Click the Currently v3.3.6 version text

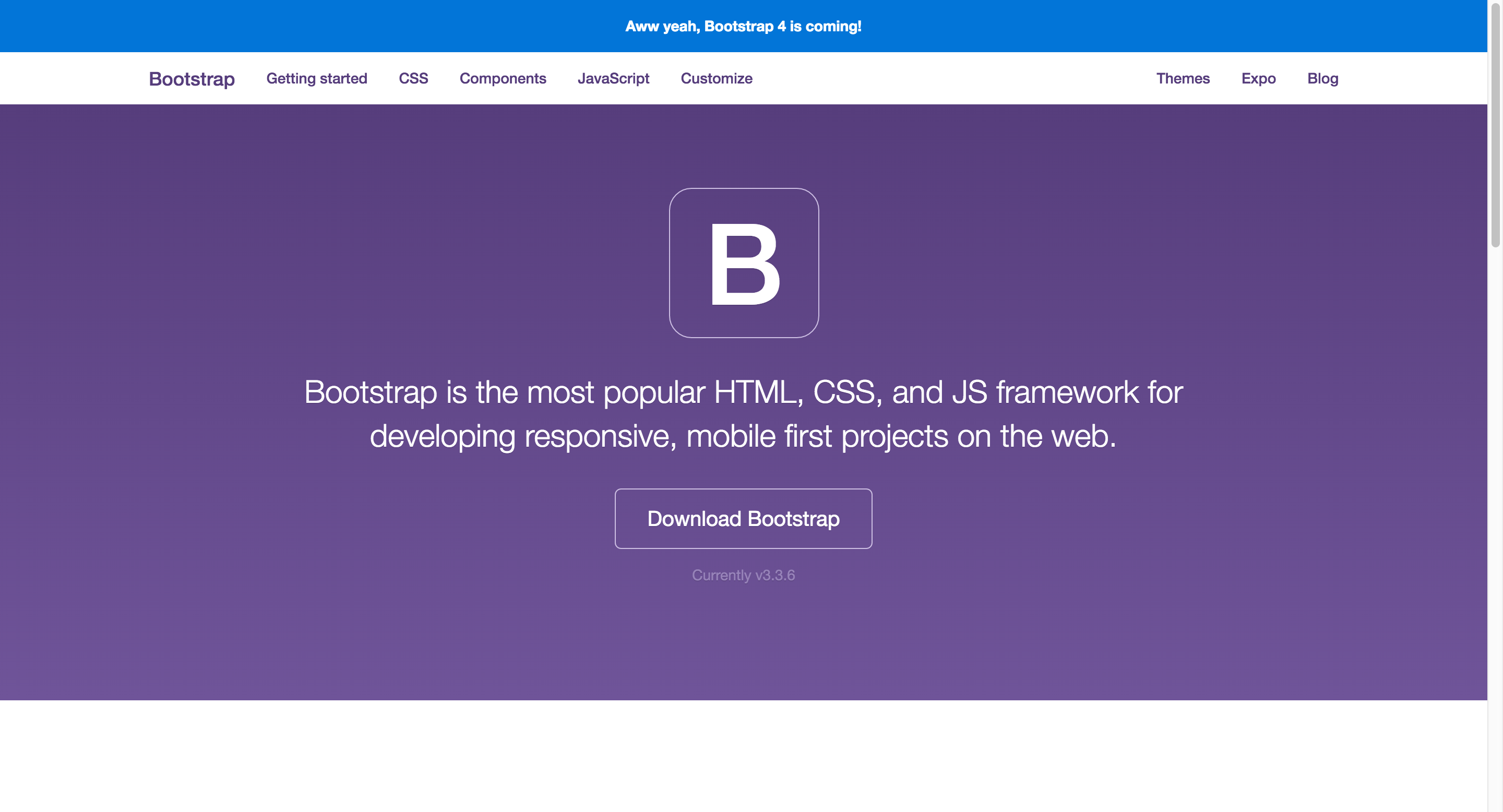(x=743, y=575)
